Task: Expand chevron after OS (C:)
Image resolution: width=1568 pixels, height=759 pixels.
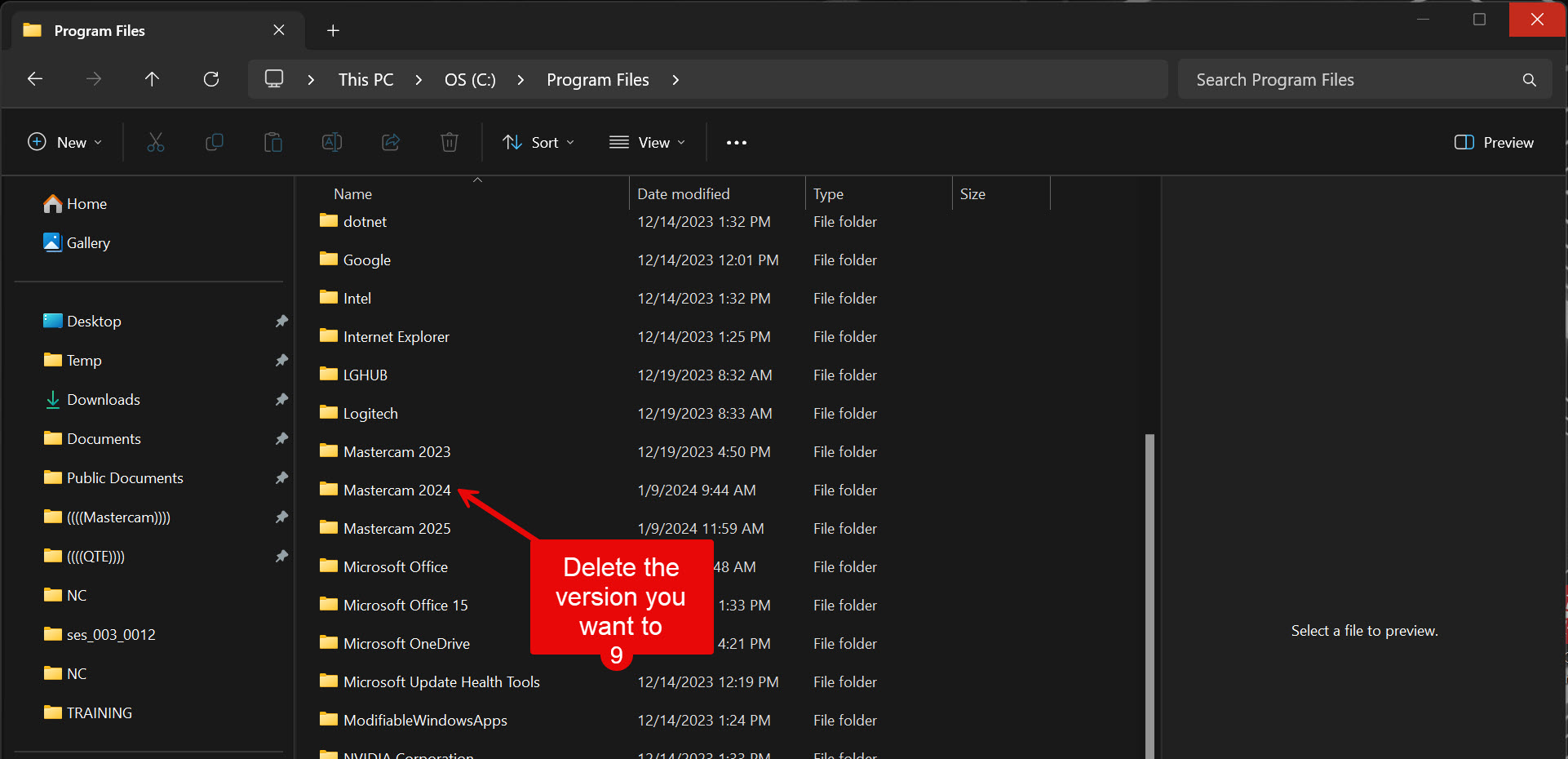Action: coord(520,80)
